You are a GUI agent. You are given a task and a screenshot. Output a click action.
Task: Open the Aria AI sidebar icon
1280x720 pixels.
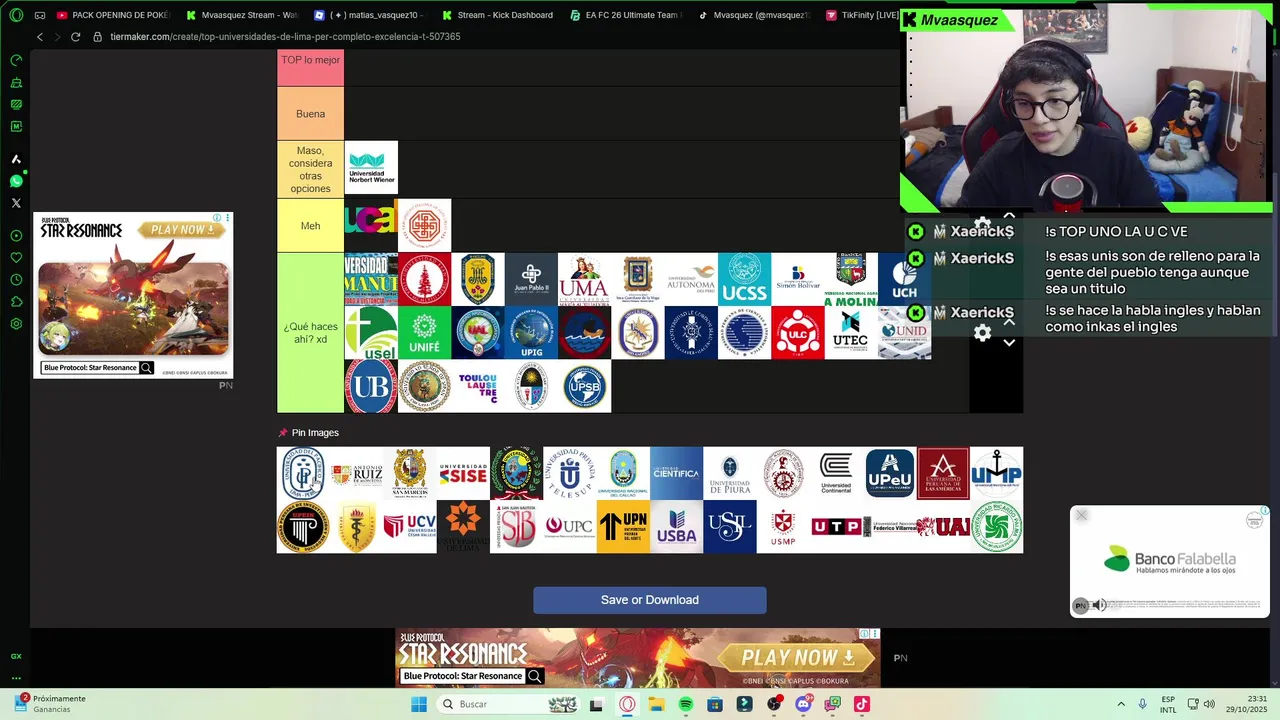click(x=16, y=159)
